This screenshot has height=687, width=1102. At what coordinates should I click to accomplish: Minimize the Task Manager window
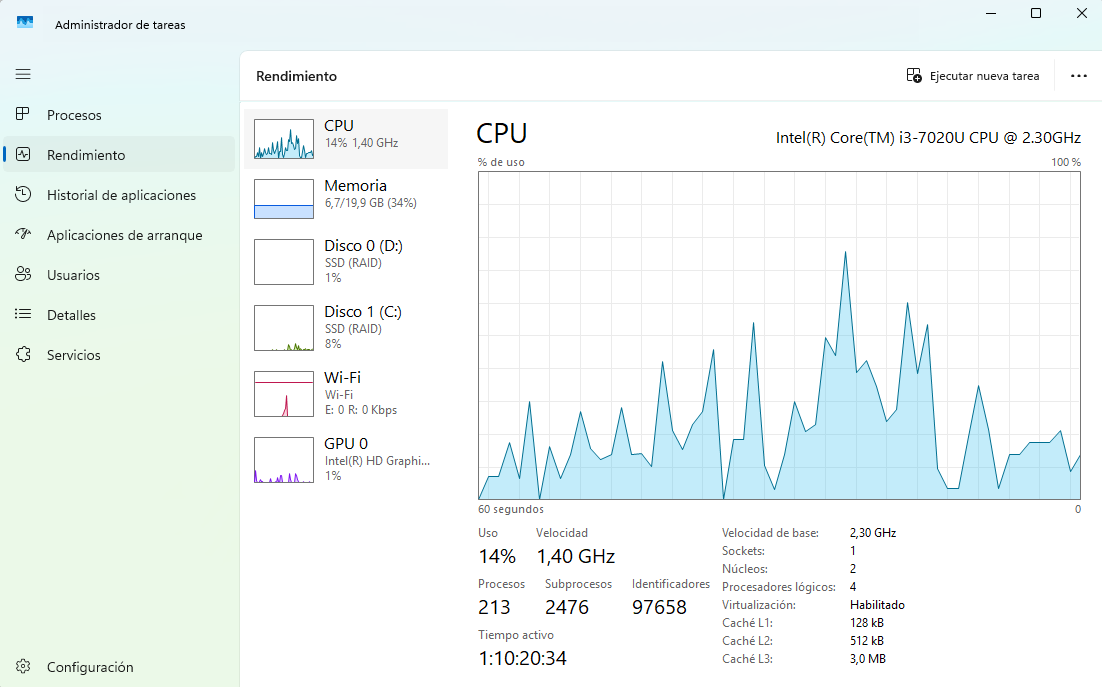(x=991, y=13)
